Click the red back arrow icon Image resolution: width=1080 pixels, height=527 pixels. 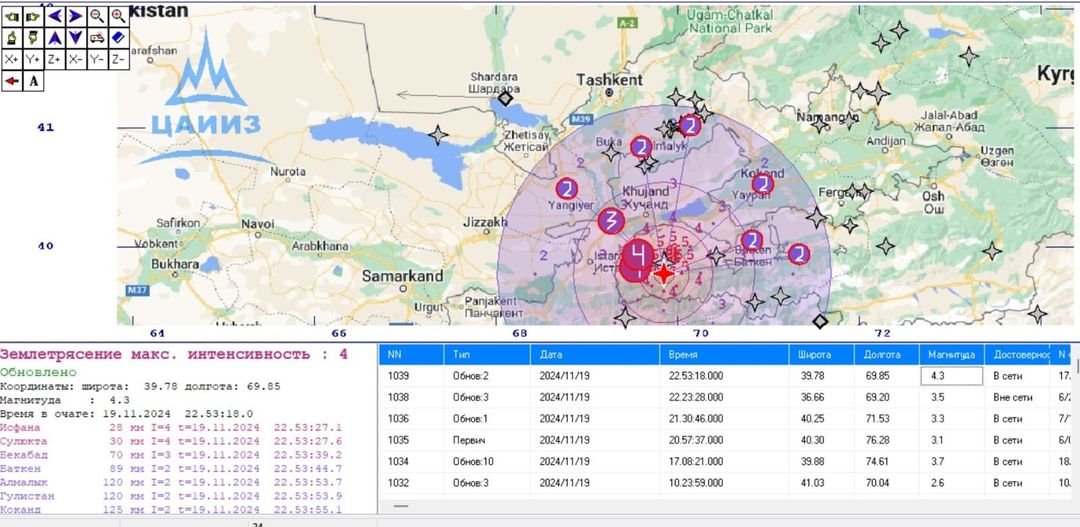coord(12,81)
